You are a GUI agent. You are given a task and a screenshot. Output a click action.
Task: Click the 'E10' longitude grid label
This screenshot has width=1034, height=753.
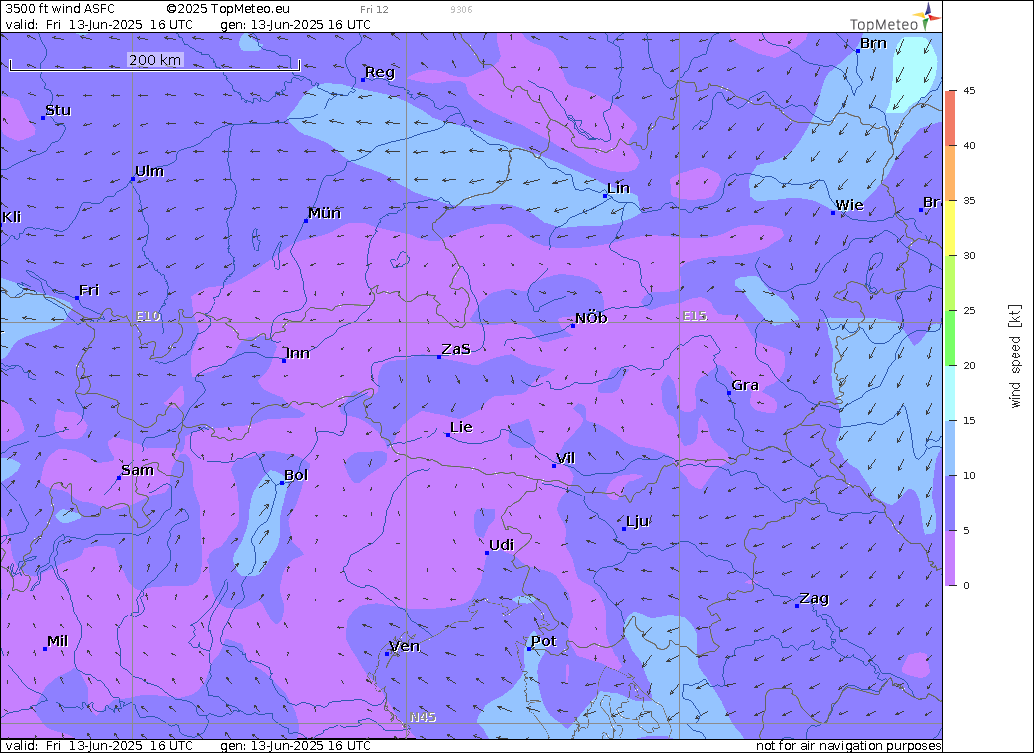pyautogui.click(x=148, y=316)
